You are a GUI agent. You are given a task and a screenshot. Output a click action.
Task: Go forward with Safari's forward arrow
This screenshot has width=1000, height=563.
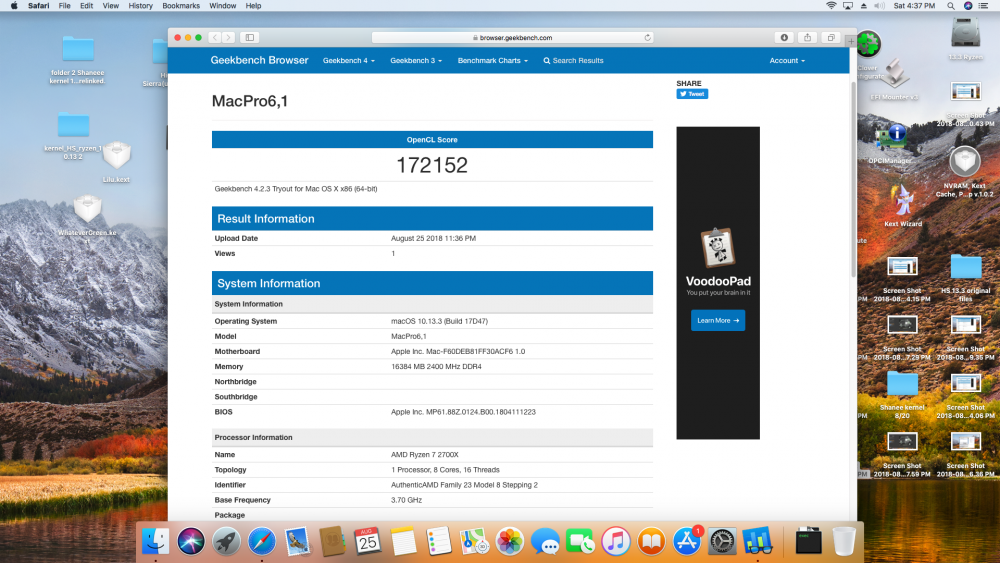click(x=228, y=38)
